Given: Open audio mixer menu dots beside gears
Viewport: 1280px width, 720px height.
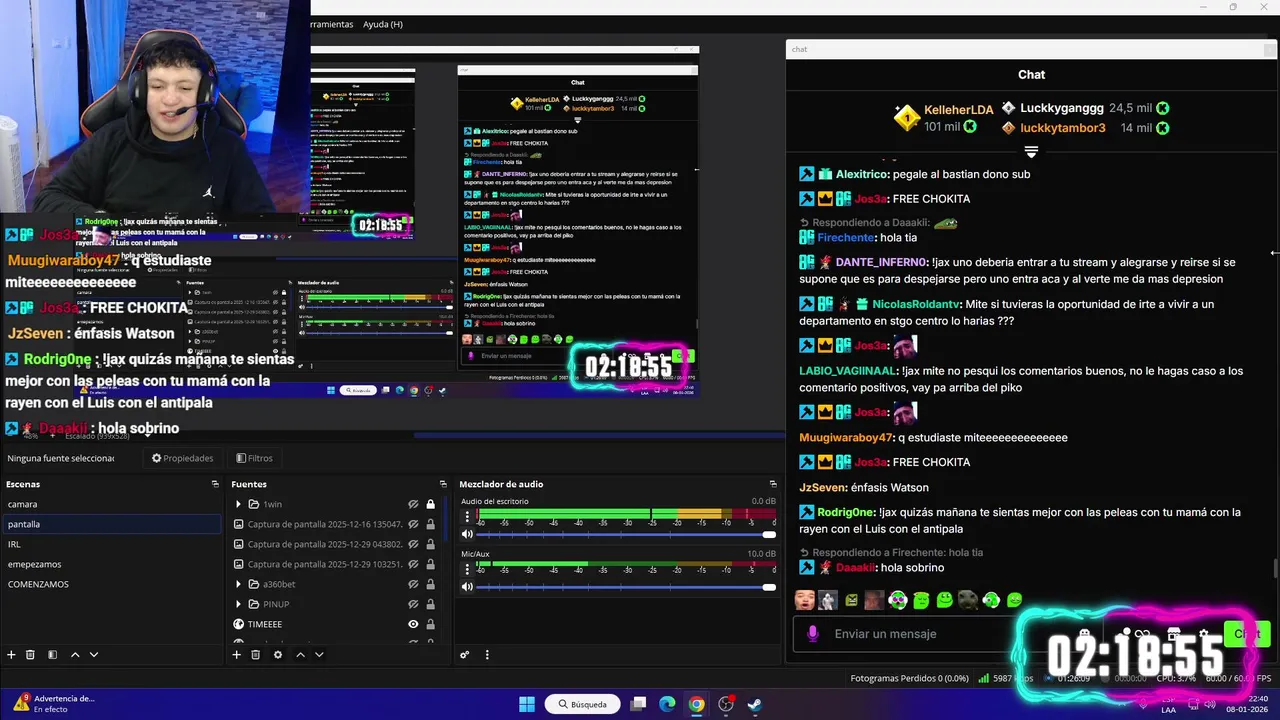Looking at the screenshot, I should (x=487, y=655).
